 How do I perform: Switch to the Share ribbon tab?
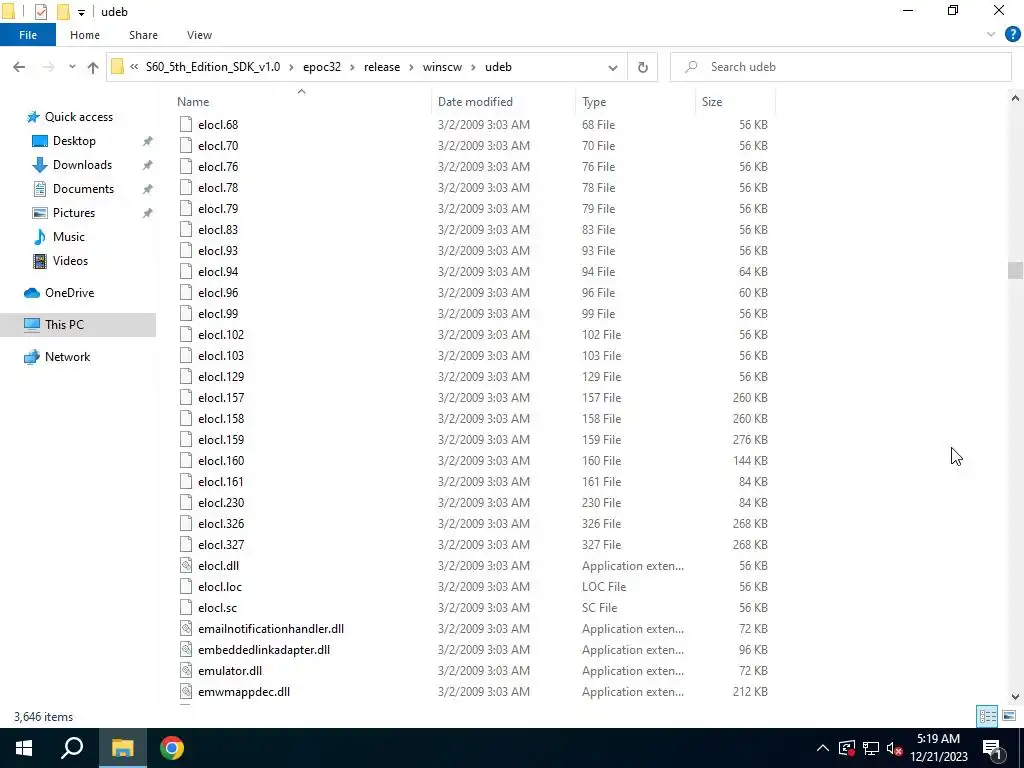coord(143,35)
